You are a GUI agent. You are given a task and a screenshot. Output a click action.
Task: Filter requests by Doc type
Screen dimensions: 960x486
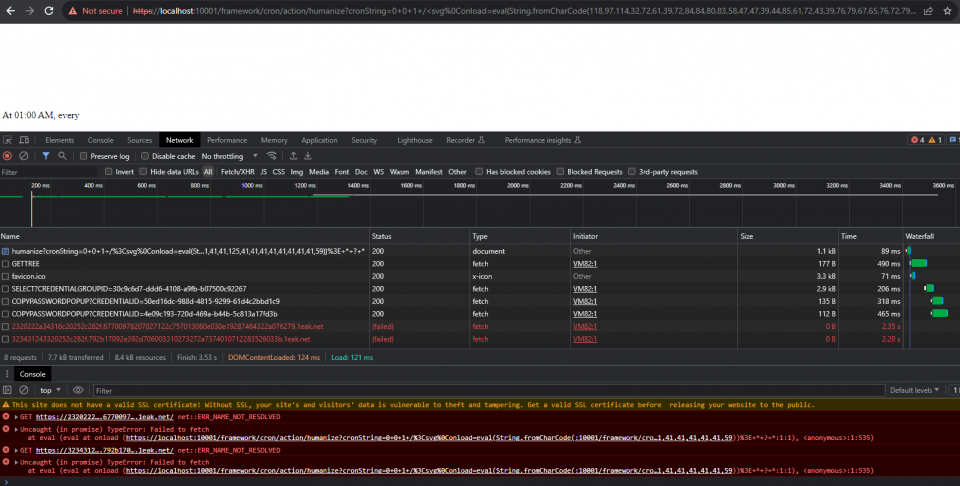click(361, 172)
